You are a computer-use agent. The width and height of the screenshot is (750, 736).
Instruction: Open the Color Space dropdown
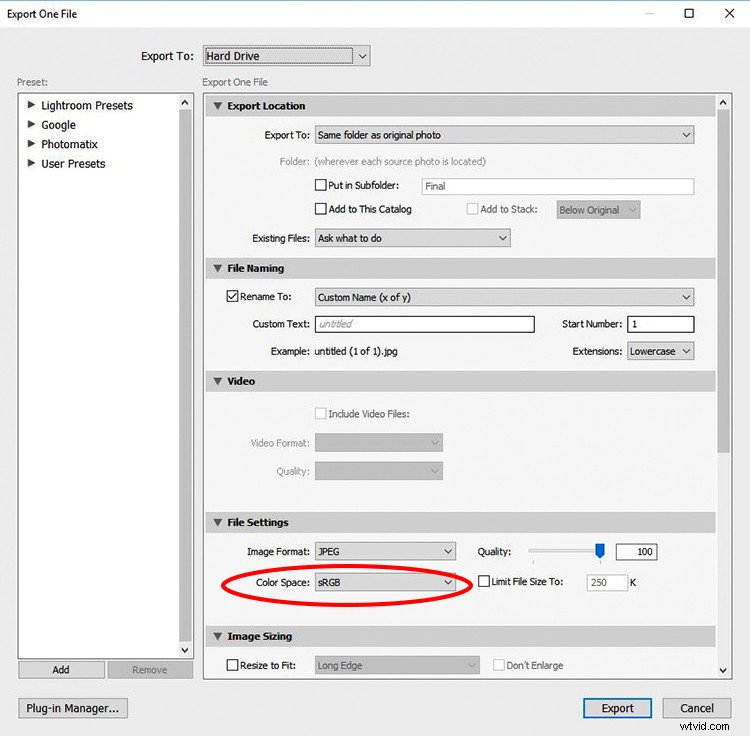(x=385, y=582)
